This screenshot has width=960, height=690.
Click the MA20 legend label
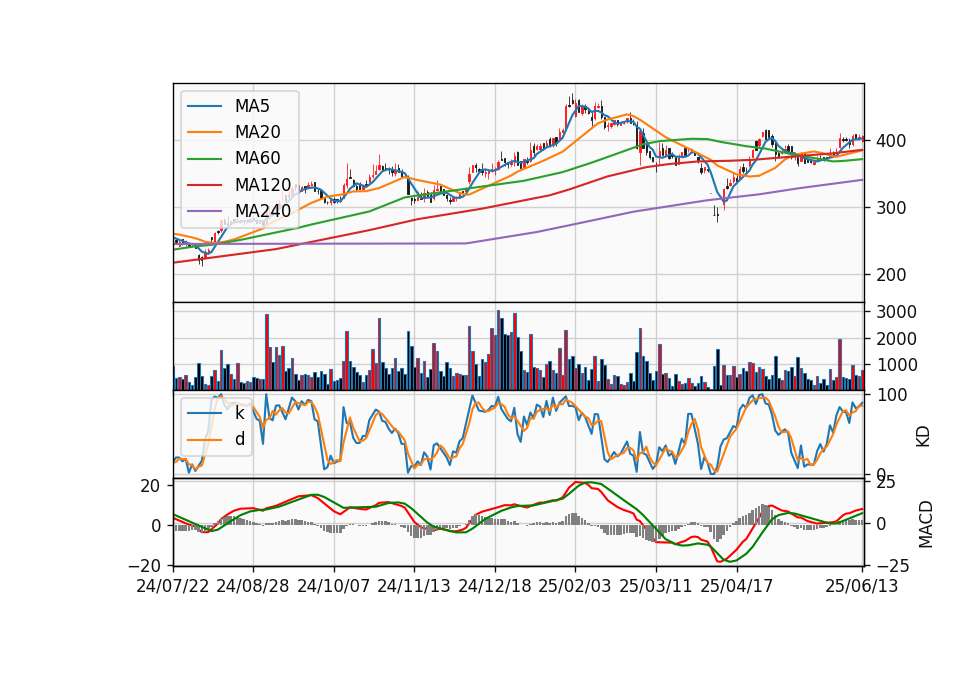tap(257, 132)
